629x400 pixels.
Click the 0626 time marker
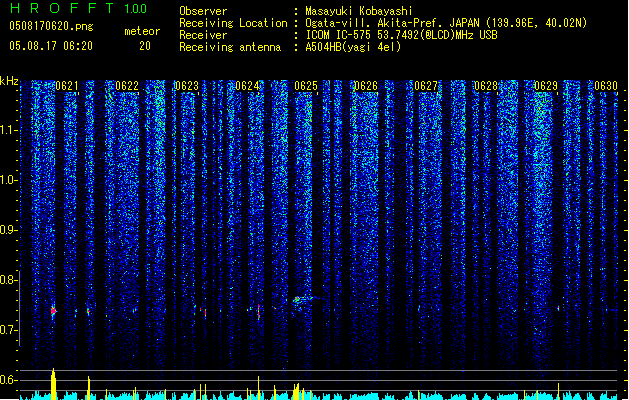pyautogui.click(x=366, y=86)
